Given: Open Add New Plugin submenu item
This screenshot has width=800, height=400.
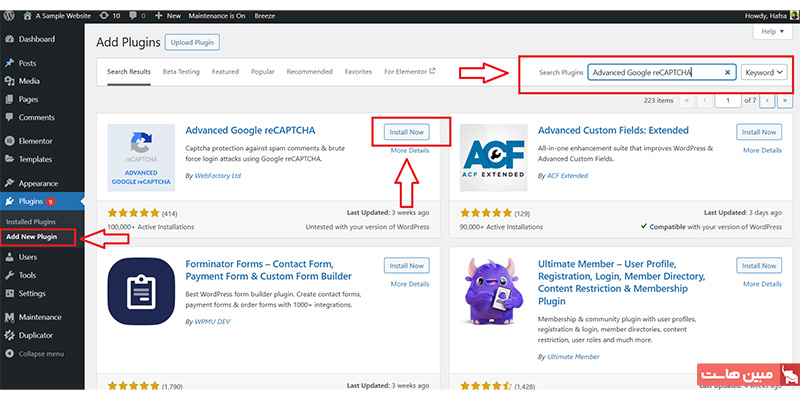Looking at the screenshot, I should click(32, 237).
